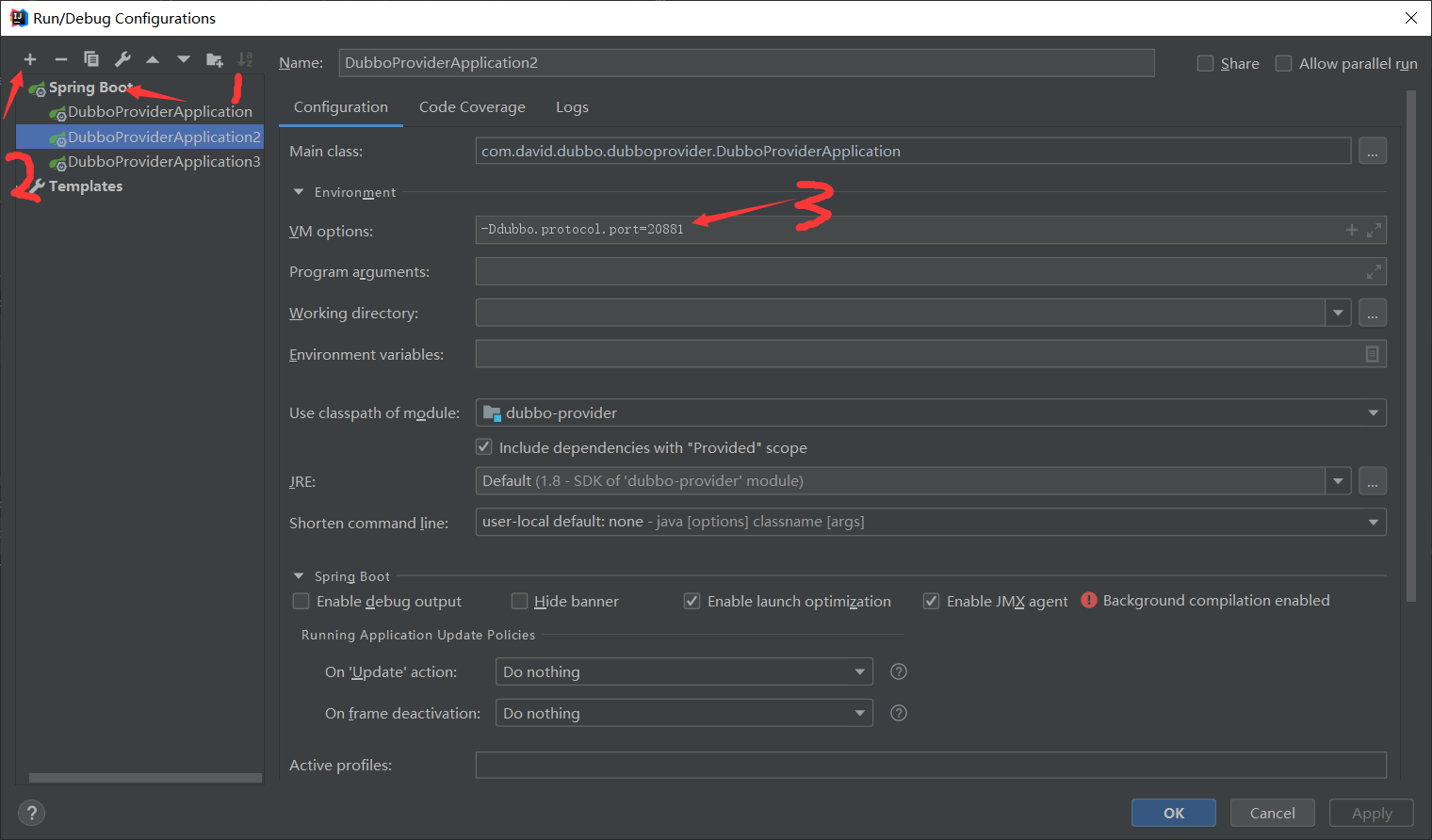This screenshot has height=840, width=1432.
Task: Copy the DubboProviderApplication2 configuration
Action: [x=91, y=58]
